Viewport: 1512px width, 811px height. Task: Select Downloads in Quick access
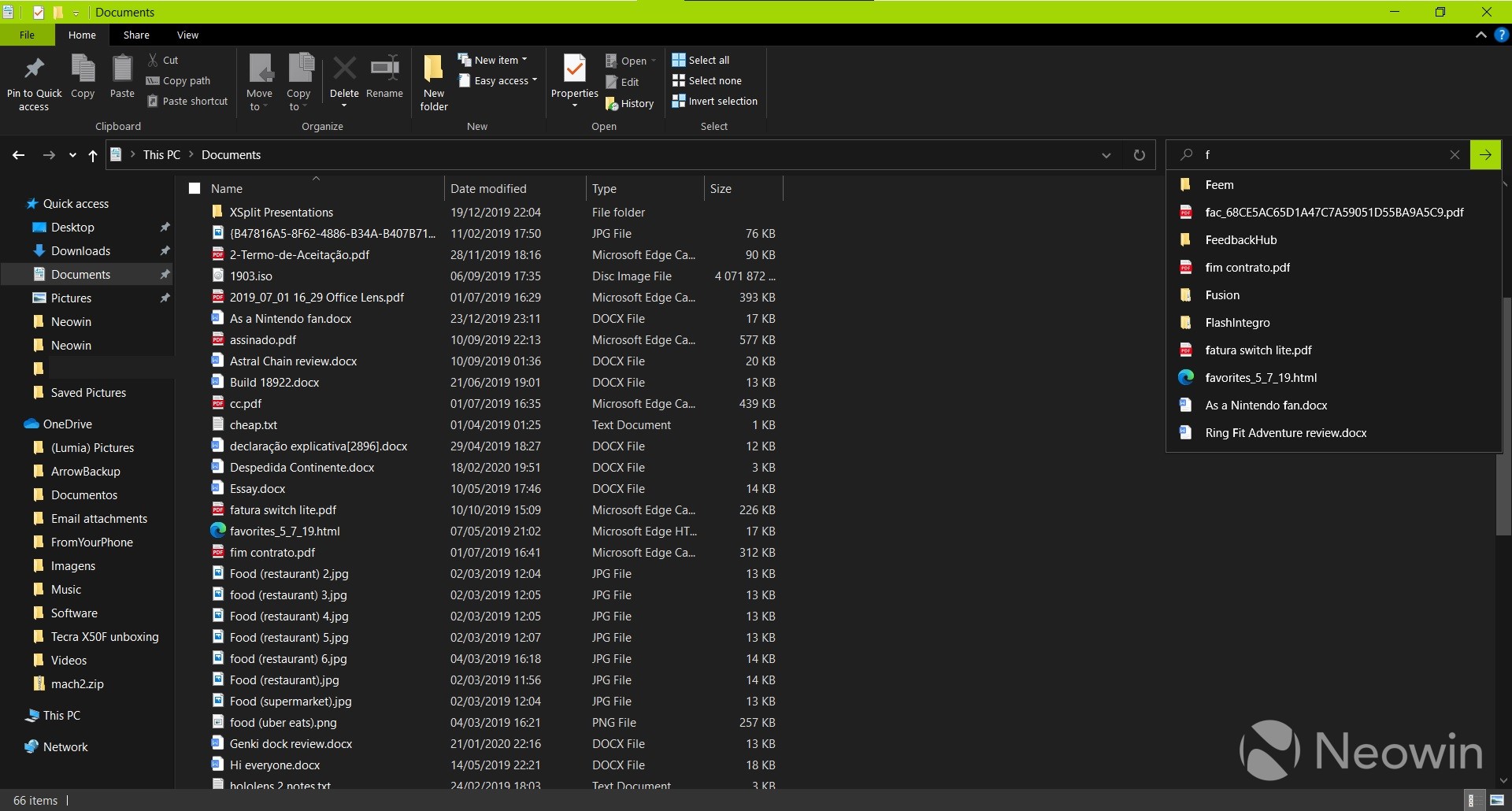(x=80, y=250)
